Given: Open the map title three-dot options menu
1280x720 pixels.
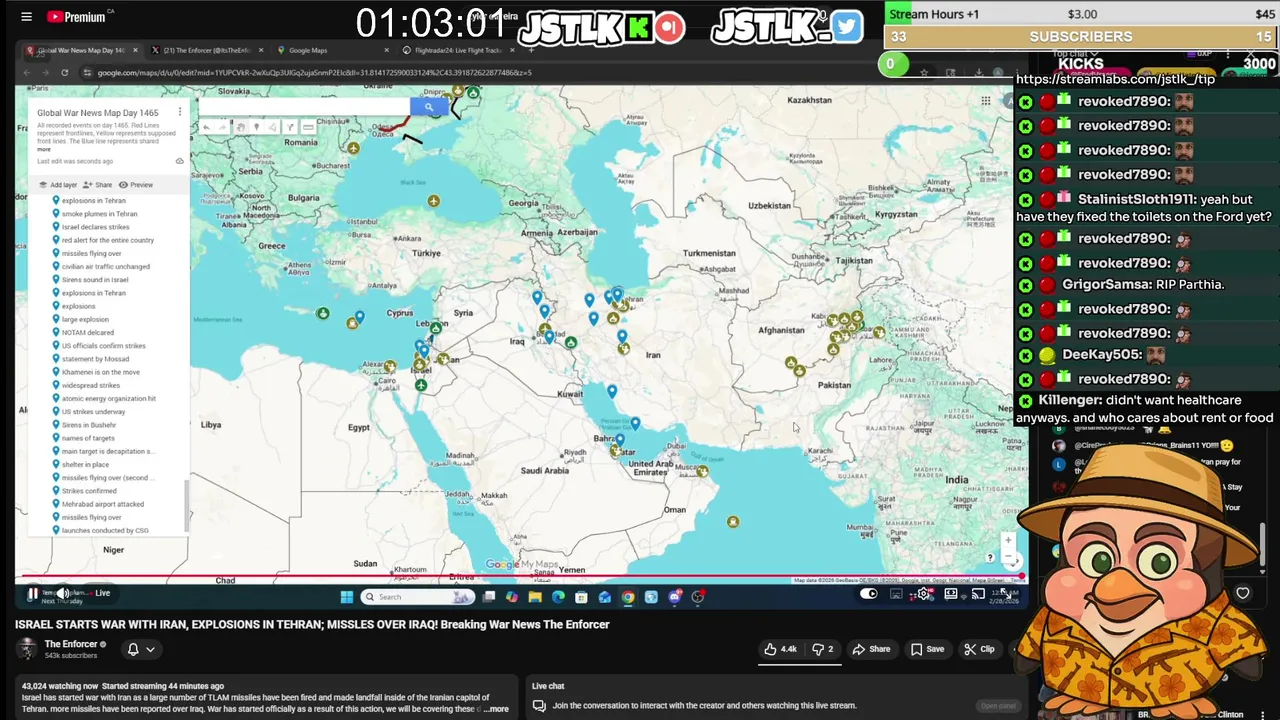Looking at the screenshot, I should [x=180, y=113].
